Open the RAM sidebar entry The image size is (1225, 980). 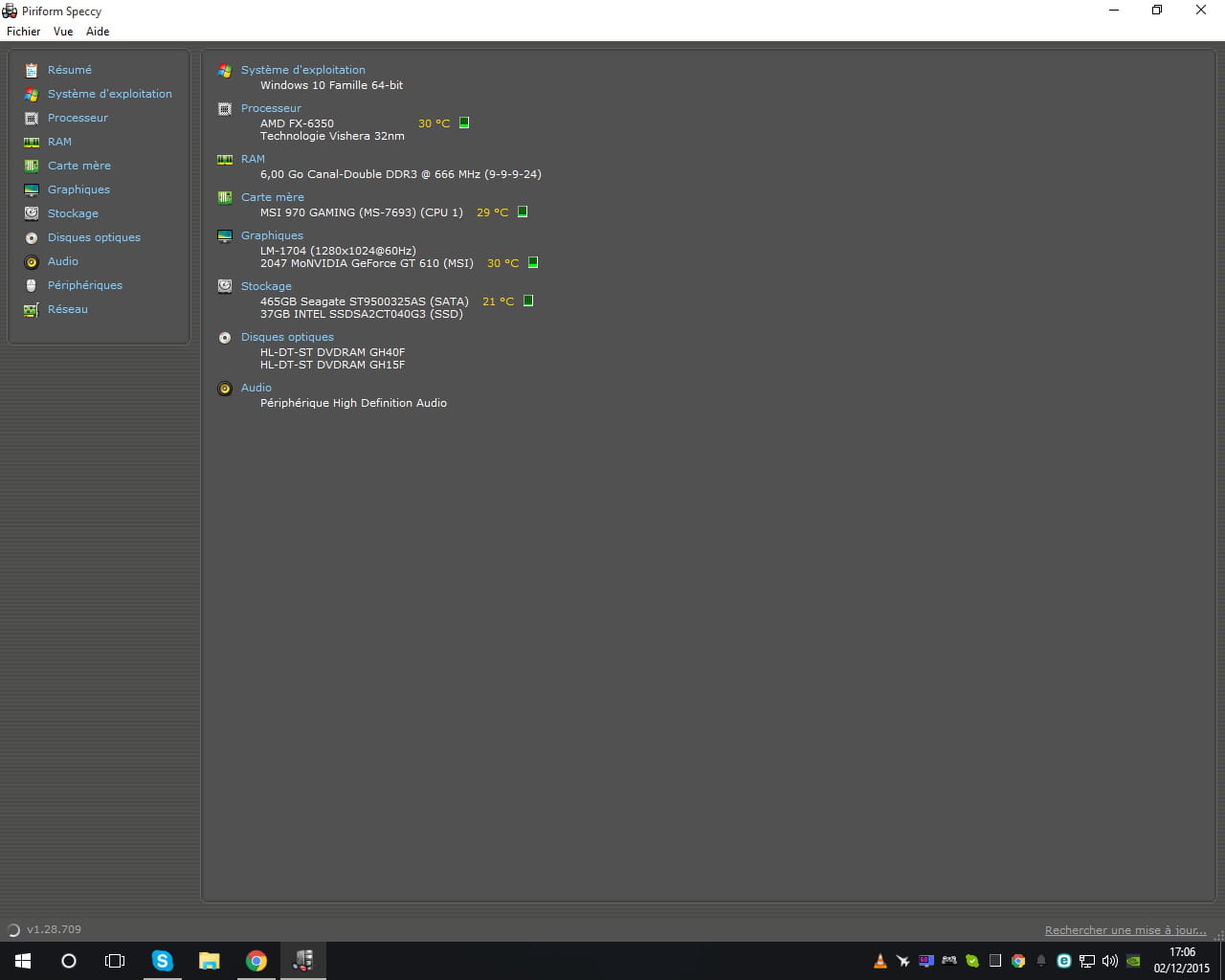point(59,142)
